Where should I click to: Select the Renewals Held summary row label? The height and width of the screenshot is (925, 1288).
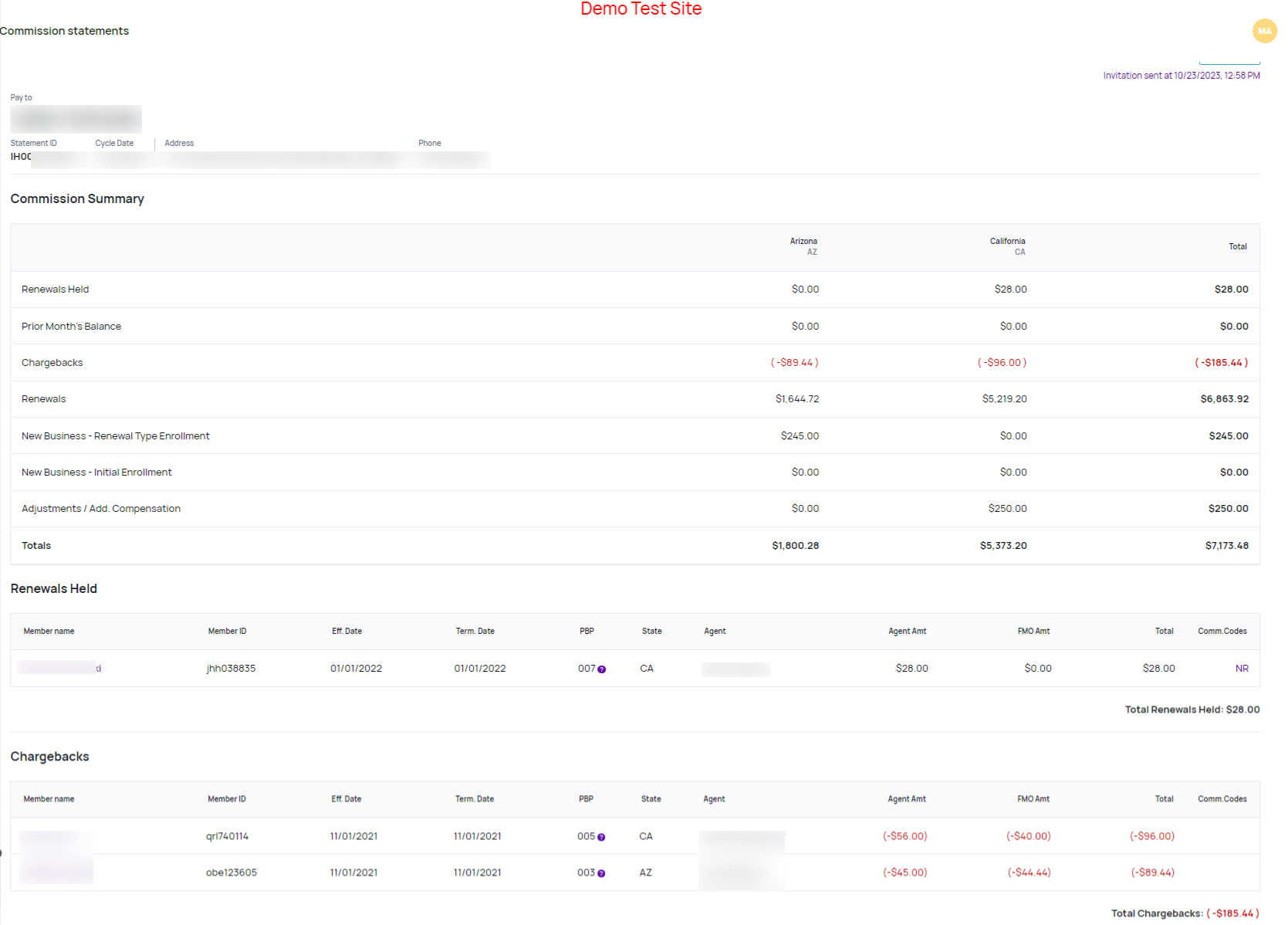click(55, 290)
